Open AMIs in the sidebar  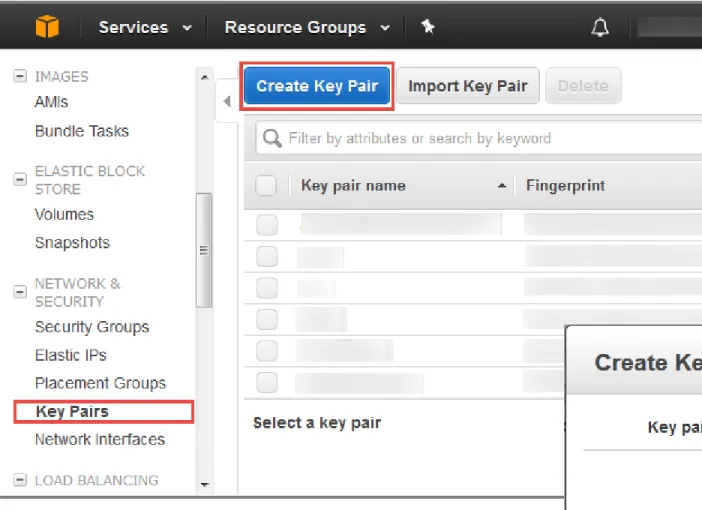pyautogui.click(x=51, y=102)
